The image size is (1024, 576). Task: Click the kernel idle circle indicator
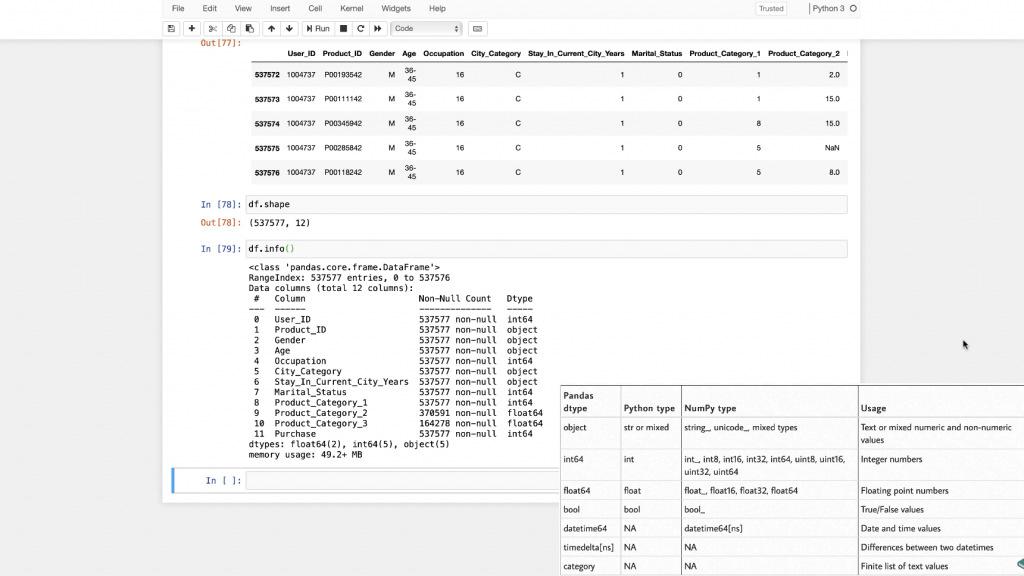853,8
